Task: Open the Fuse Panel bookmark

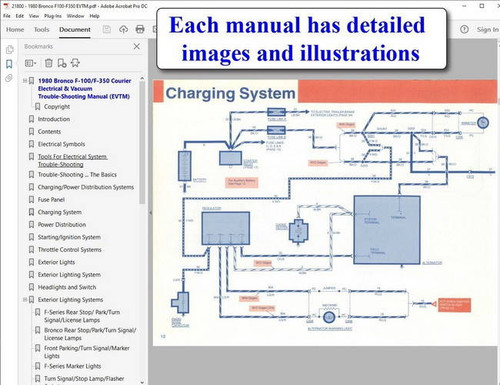Action: (51, 200)
